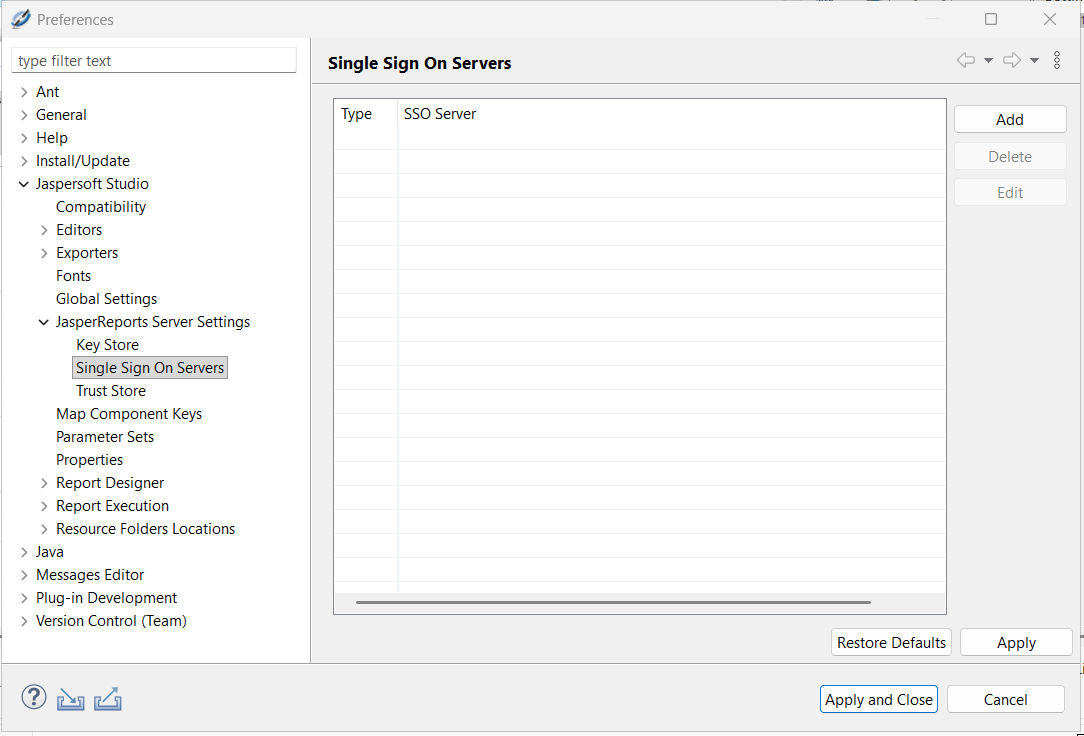The height and width of the screenshot is (736, 1084).
Task: Focus the type filter text field
Action: click(x=154, y=61)
